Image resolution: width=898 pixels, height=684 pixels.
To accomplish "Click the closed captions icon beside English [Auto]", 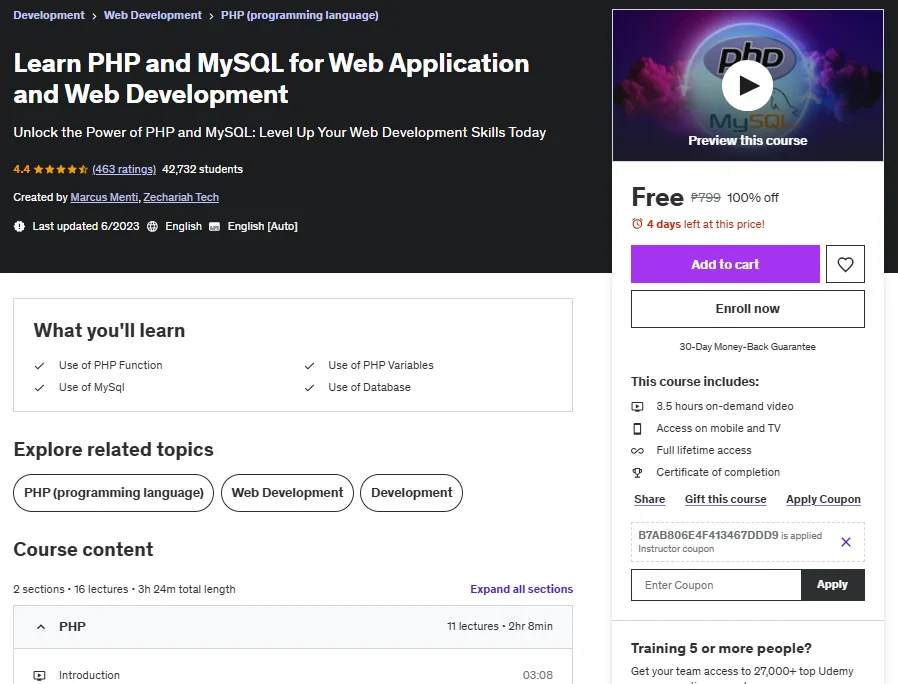I will [x=214, y=226].
